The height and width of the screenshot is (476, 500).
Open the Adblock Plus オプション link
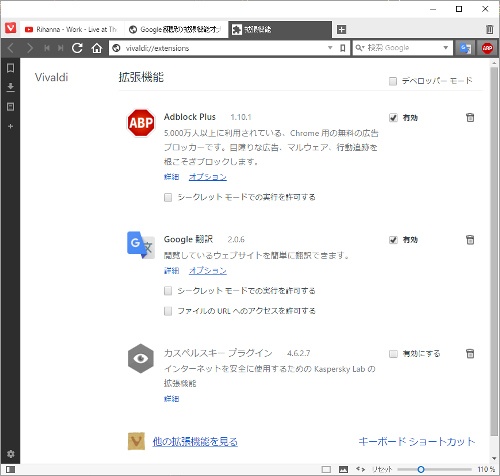pos(208,177)
